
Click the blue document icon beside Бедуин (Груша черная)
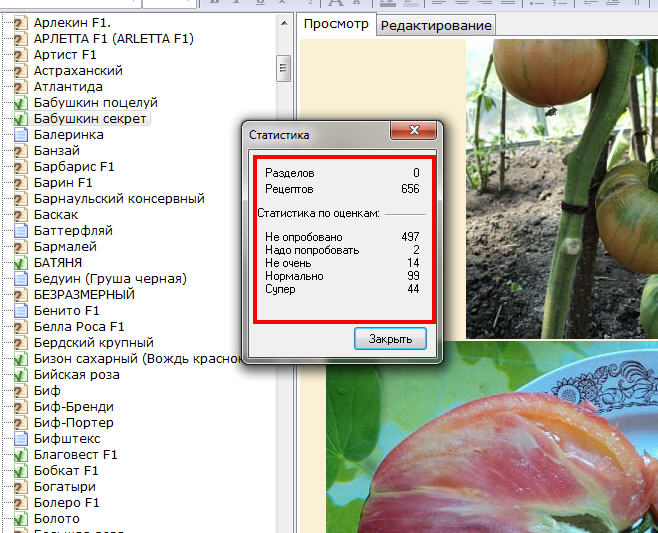21,279
